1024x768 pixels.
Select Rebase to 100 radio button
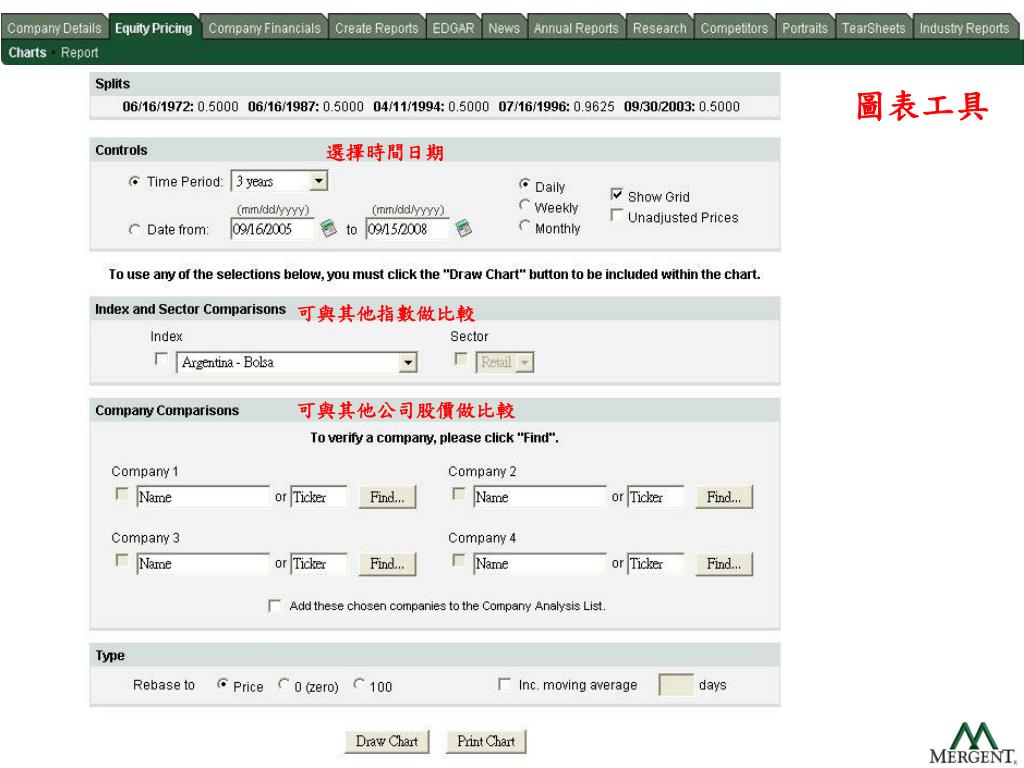point(359,684)
